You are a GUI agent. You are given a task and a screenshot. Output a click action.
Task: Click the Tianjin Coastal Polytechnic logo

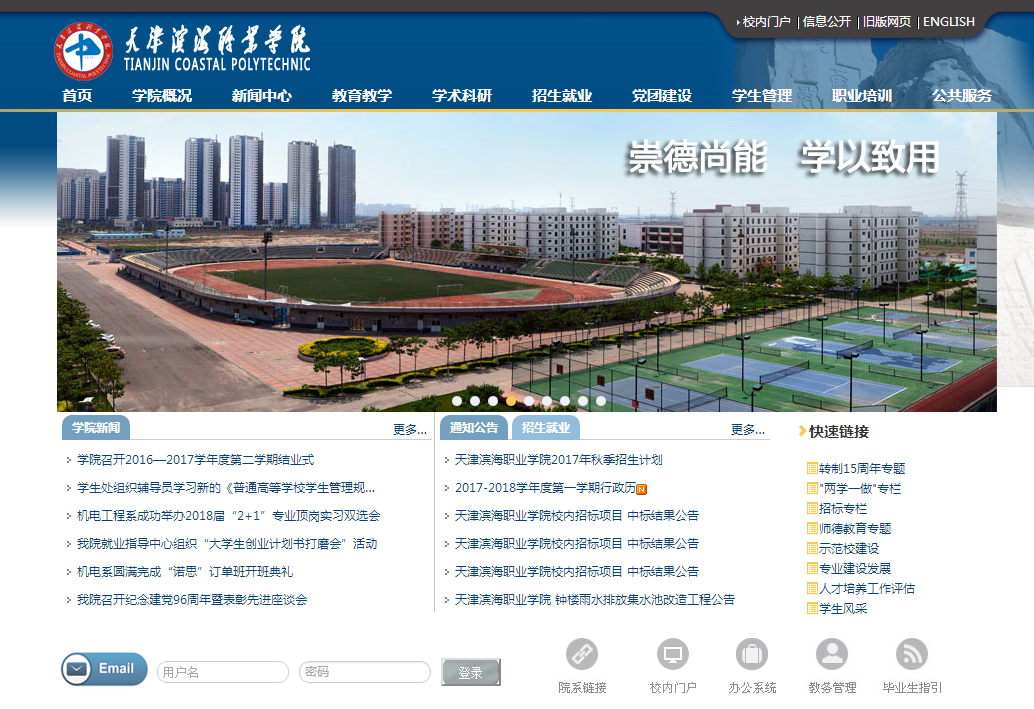pos(83,50)
